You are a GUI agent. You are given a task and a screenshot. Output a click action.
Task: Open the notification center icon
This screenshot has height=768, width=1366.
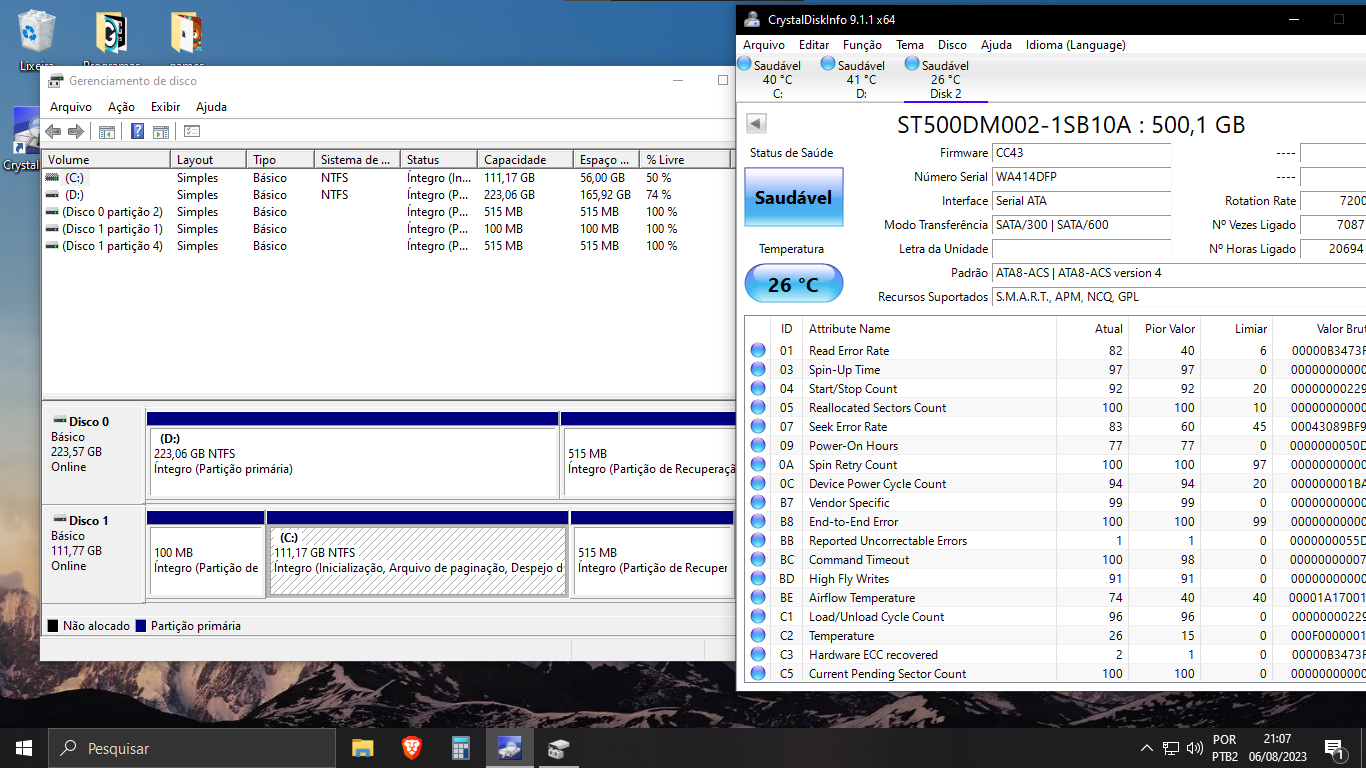point(1334,748)
